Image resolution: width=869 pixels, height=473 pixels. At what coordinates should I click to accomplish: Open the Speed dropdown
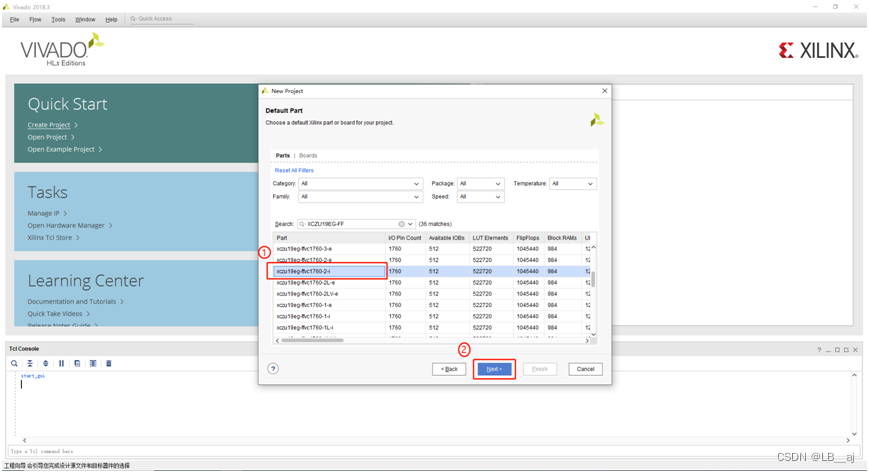[480, 197]
